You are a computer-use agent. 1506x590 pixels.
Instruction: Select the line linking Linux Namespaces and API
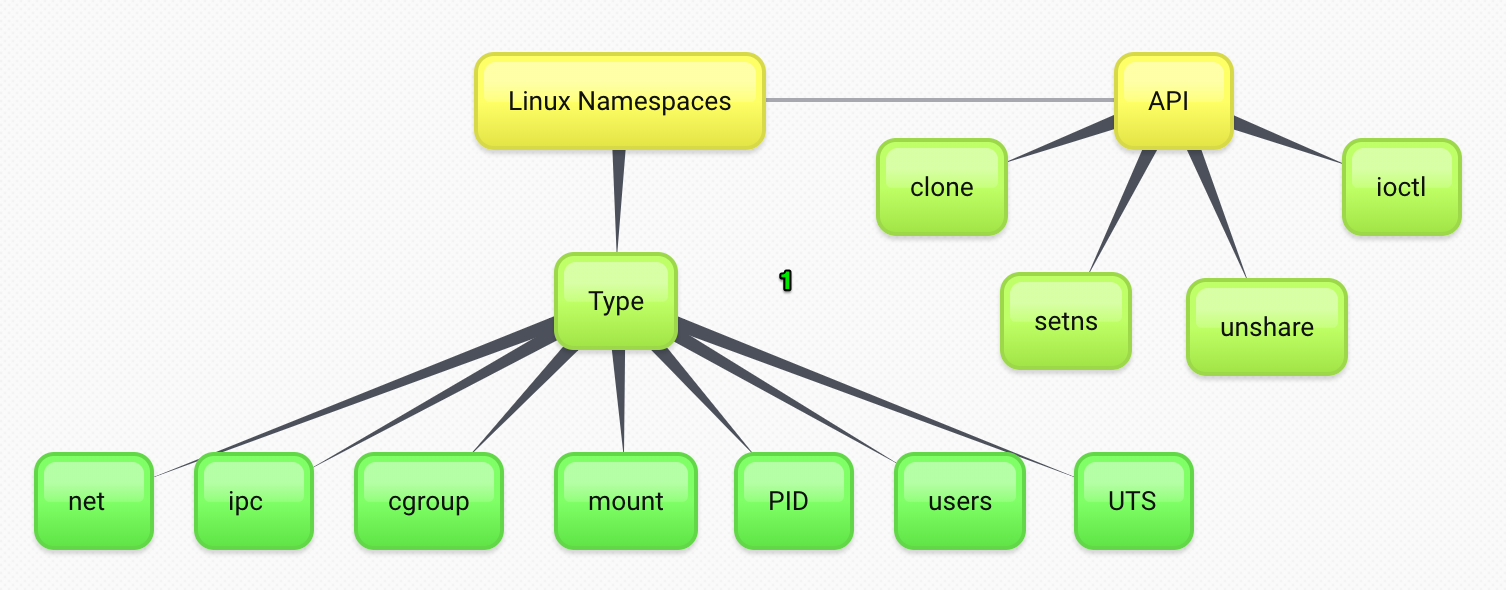click(940, 100)
